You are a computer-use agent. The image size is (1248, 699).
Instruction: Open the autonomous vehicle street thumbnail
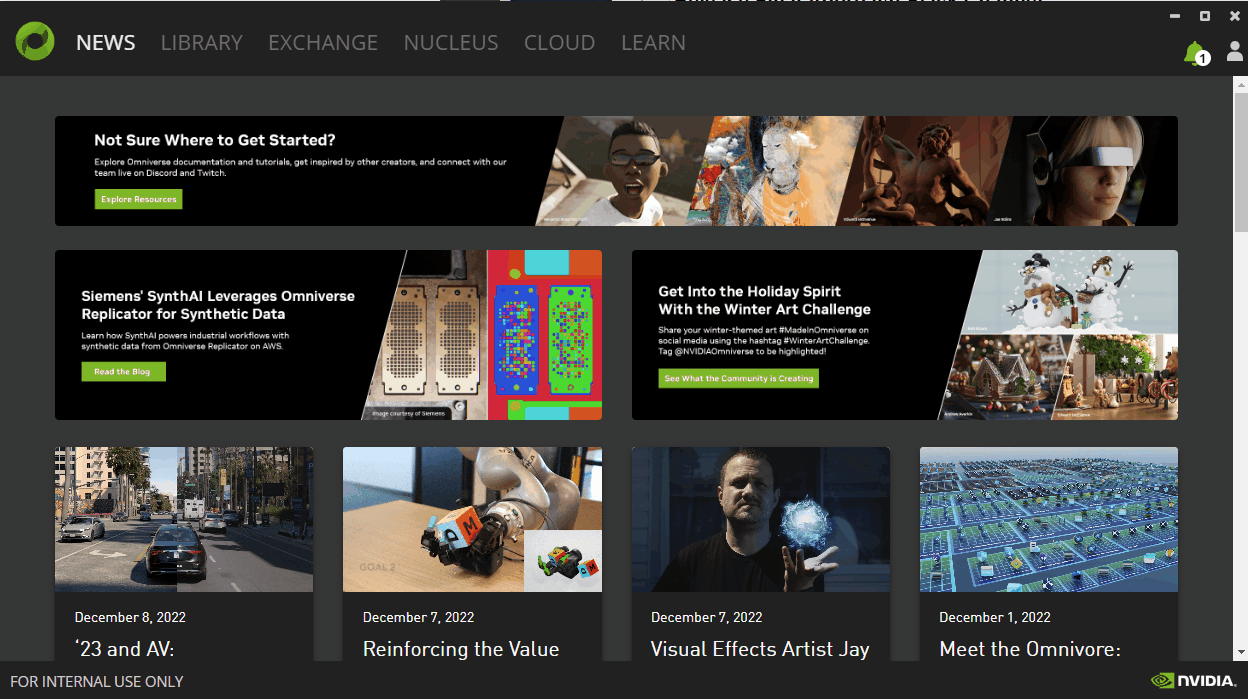pos(184,519)
